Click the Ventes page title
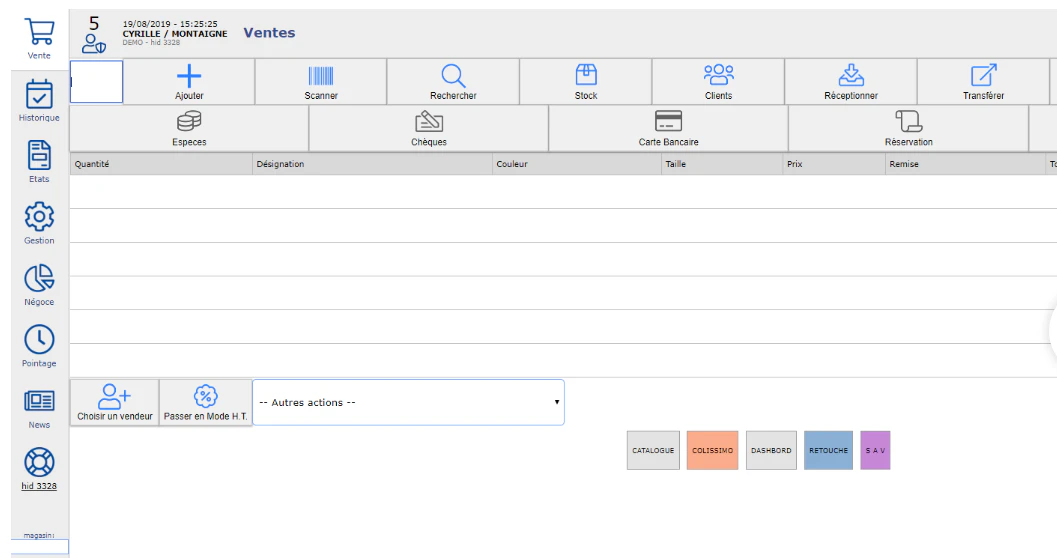 pos(269,32)
